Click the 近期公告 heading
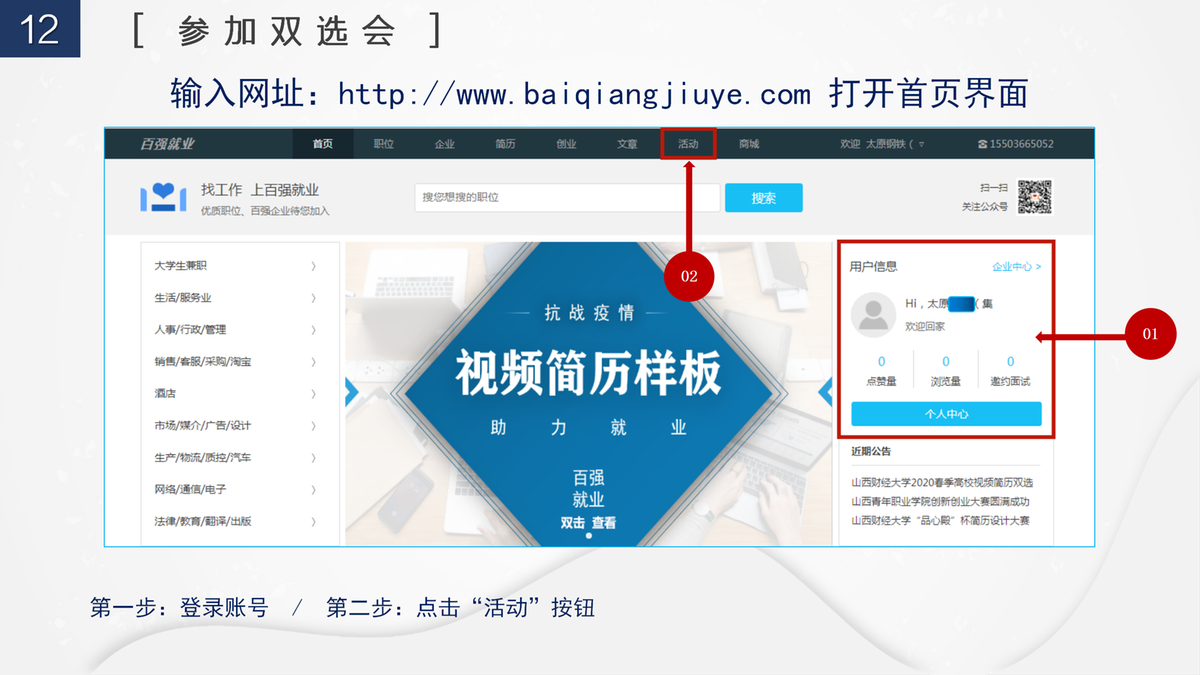Image resolution: width=1200 pixels, height=675 pixels. pyautogui.click(x=872, y=452)
